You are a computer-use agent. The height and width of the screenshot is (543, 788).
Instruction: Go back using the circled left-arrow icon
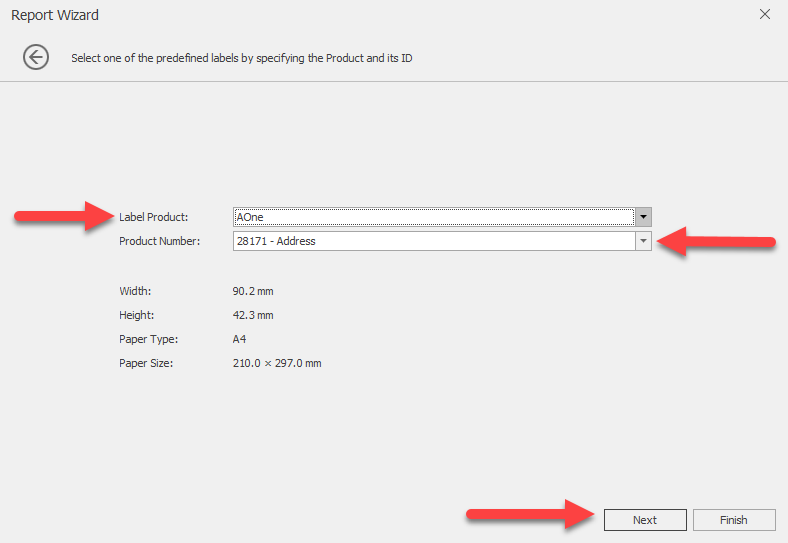click(x=36, y=57)
